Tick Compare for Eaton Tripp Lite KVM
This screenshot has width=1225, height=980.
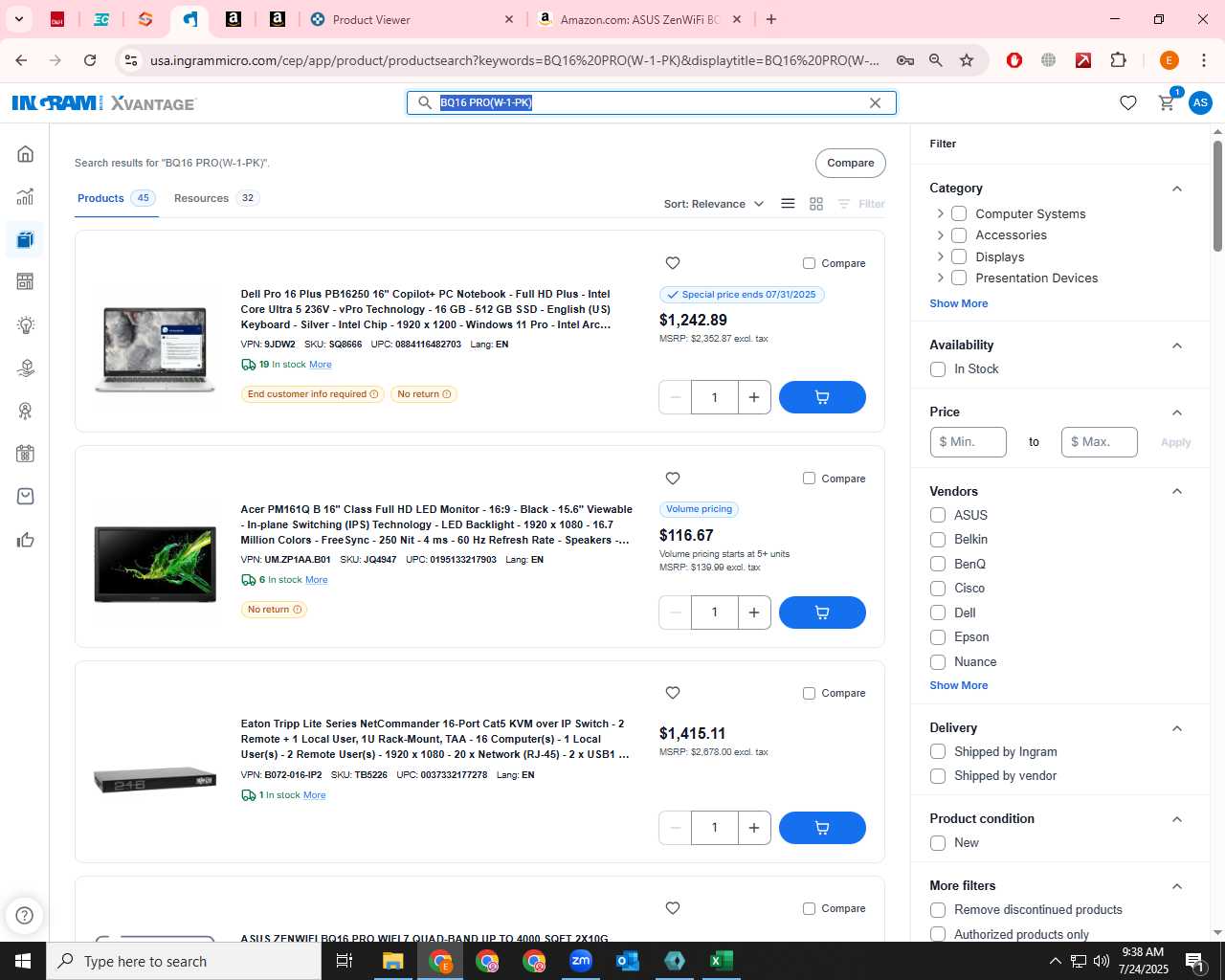[x=809, y=693]
